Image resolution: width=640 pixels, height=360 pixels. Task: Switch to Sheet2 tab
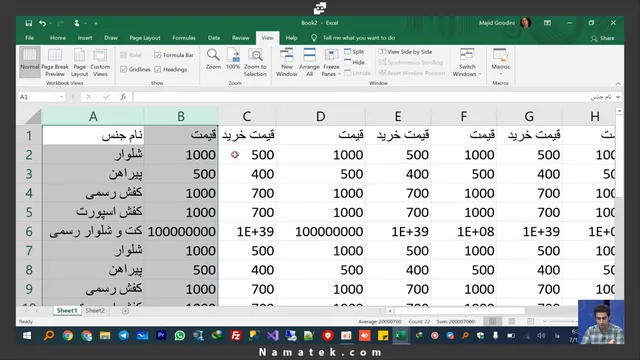[95, 311]
